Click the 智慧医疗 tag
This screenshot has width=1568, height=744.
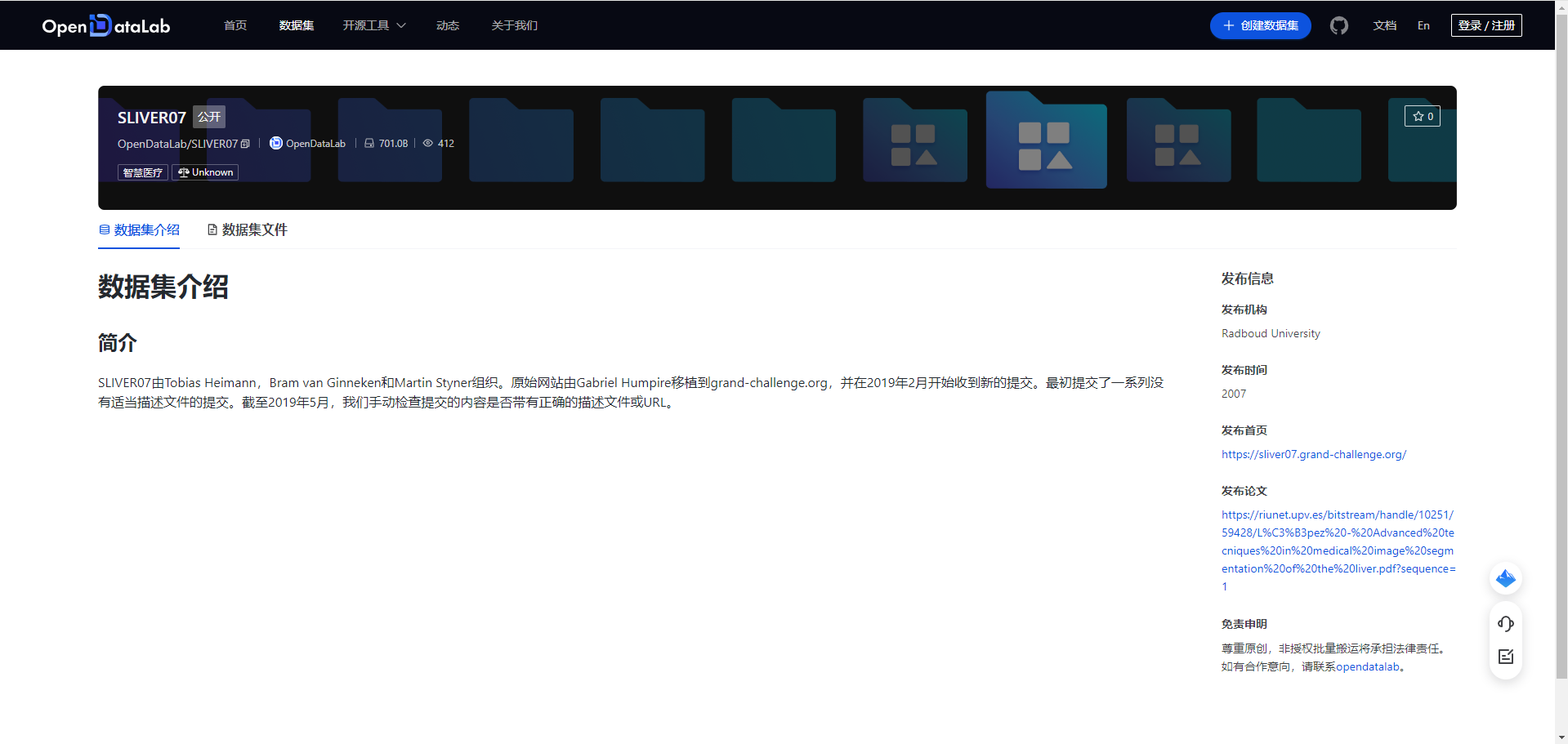tap(143, 172)
